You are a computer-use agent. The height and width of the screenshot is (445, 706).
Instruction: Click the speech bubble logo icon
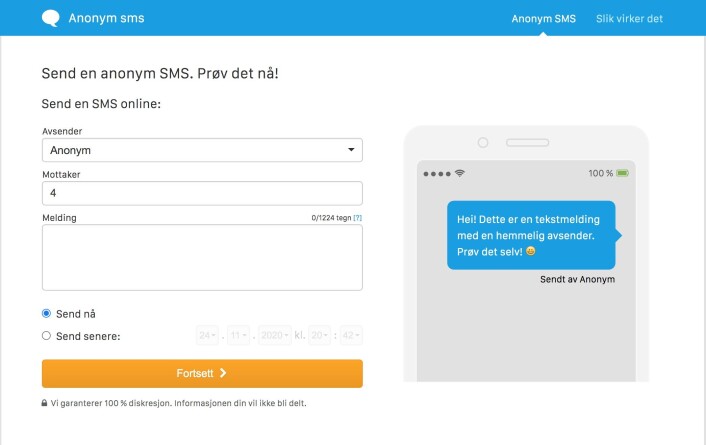pyautogui.click(x=50, y=18)
